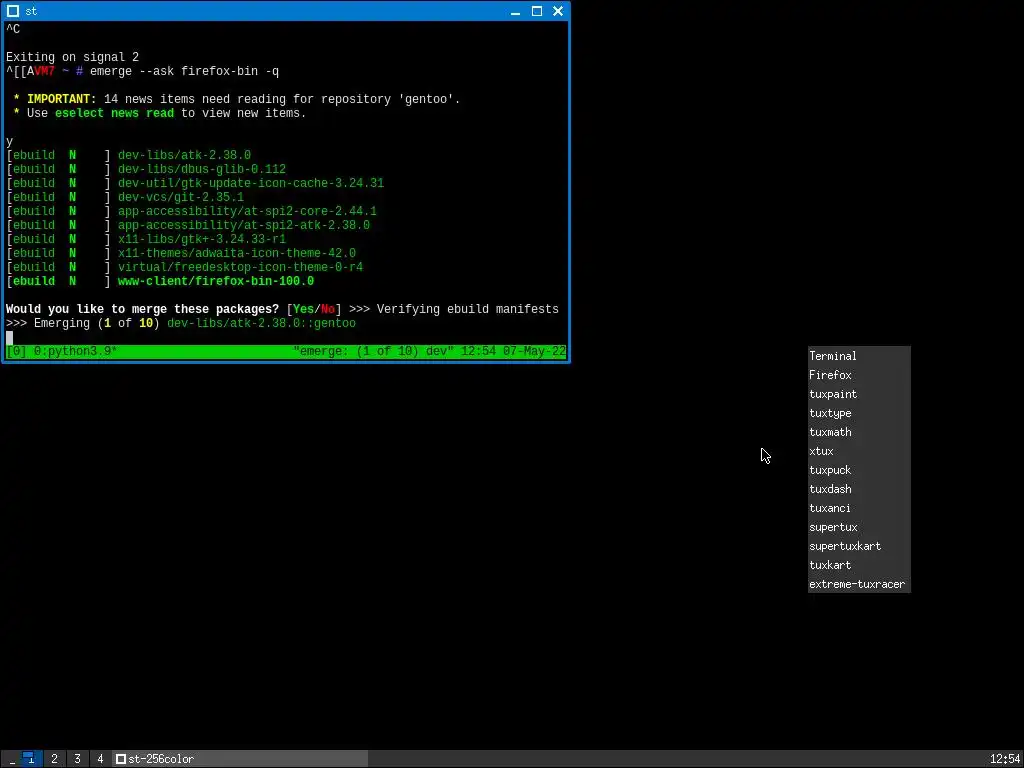Switch to workspace 2
The image size is (1024, 768).
54,759
